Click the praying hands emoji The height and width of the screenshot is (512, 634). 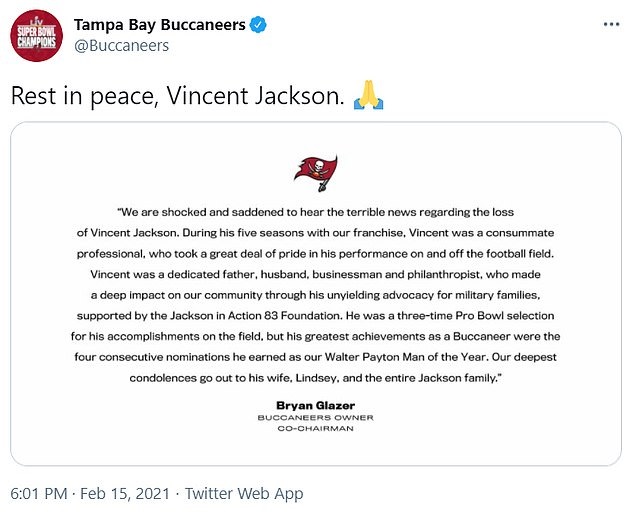click(368, 97)
